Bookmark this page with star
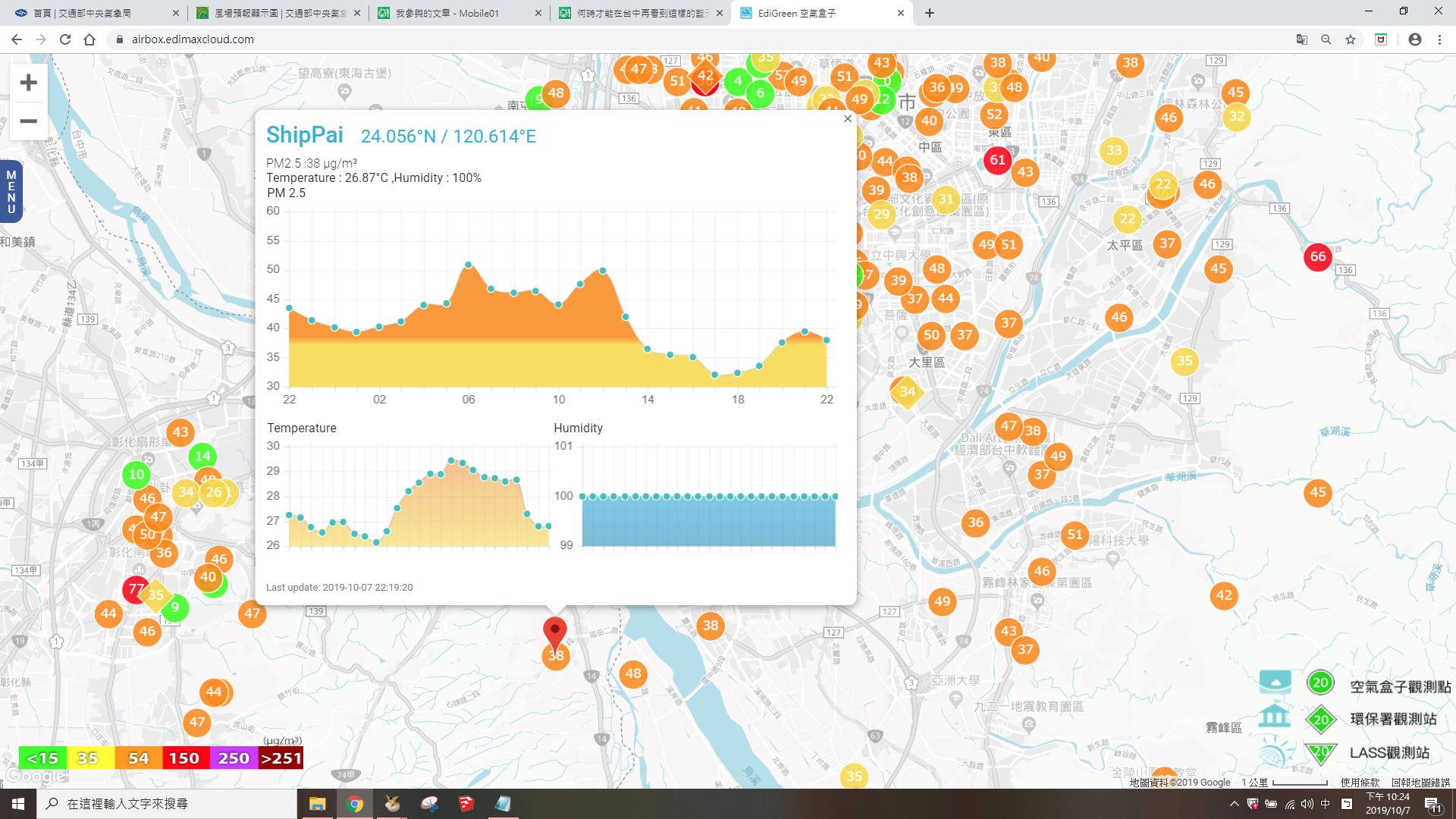Image resolution: width=1456 pixels, height=819 pixels. pyautogui.click(x=1350, y=39)
